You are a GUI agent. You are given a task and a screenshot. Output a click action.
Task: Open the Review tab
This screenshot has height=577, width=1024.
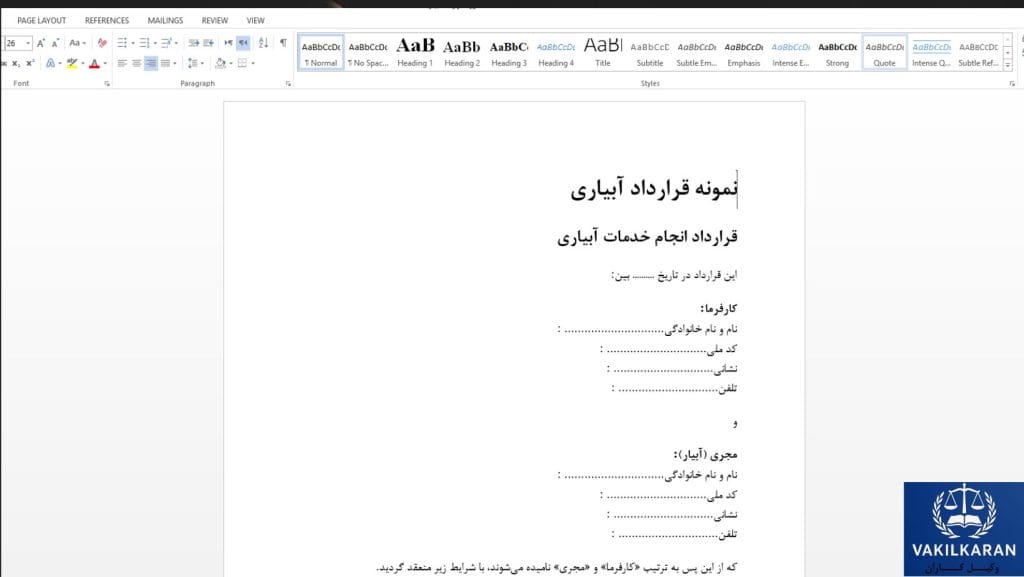[215, 21]
